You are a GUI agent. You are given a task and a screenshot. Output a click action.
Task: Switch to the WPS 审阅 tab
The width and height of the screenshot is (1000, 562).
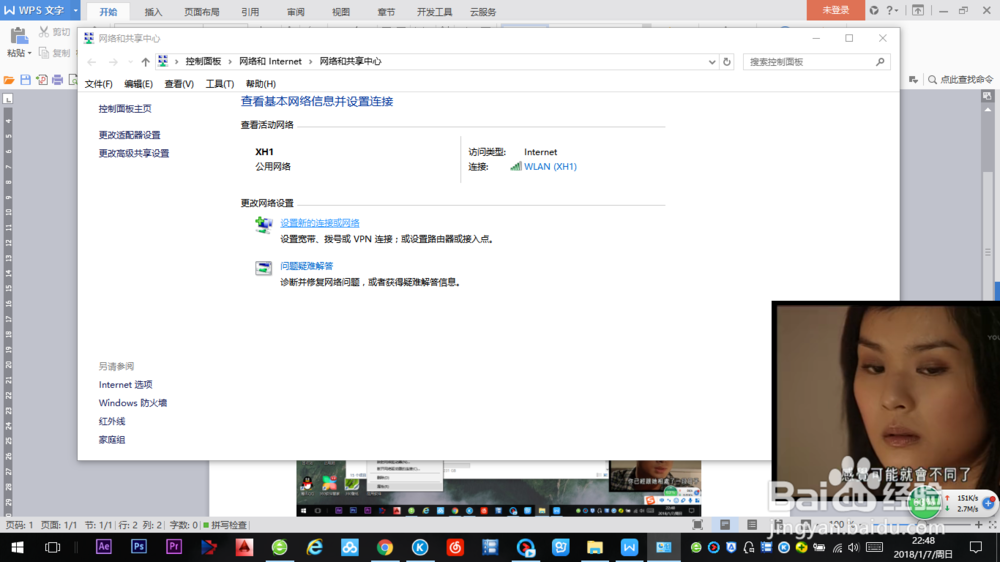(x=295, y=11)
